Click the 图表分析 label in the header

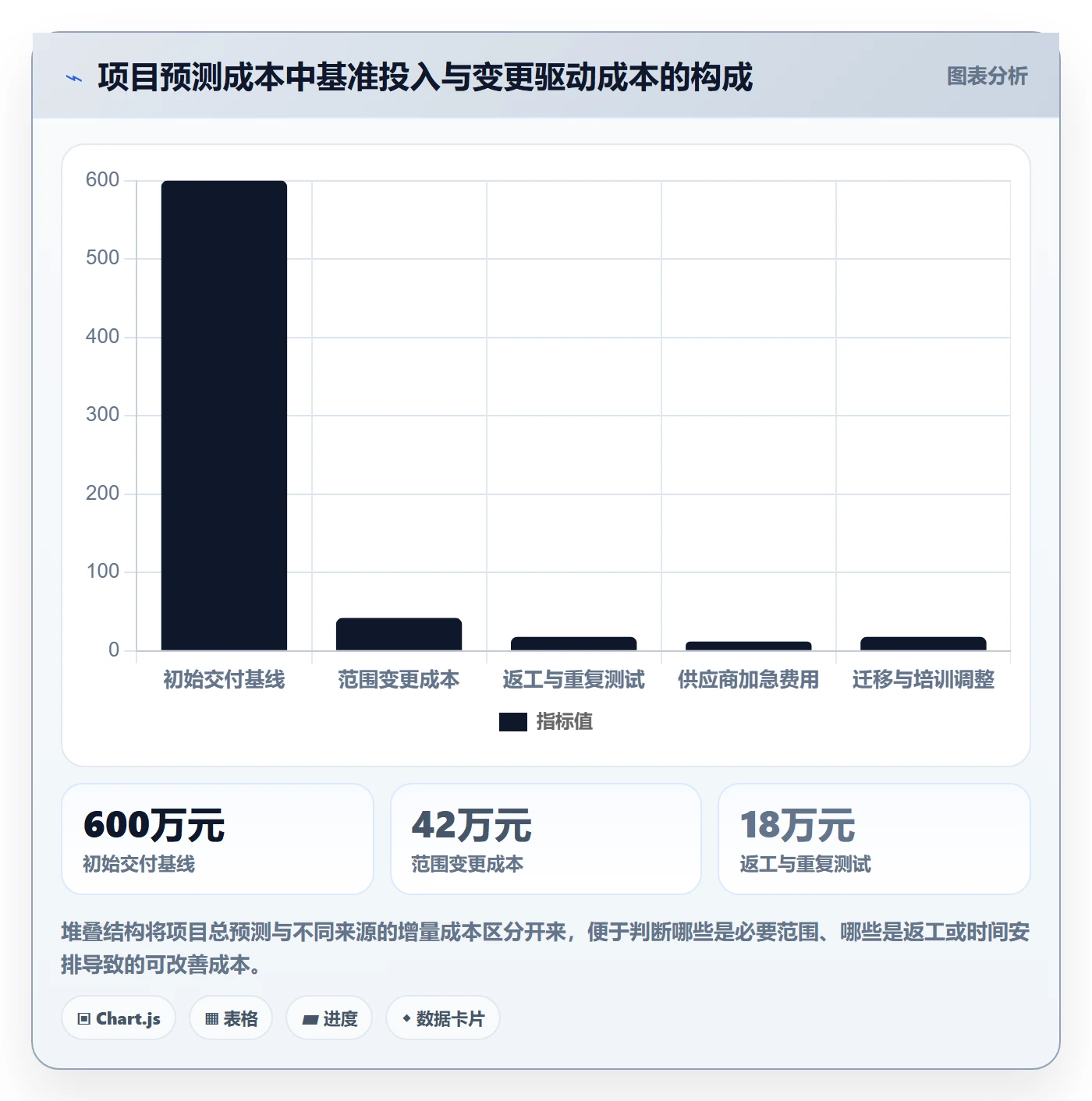click(987, 76)
